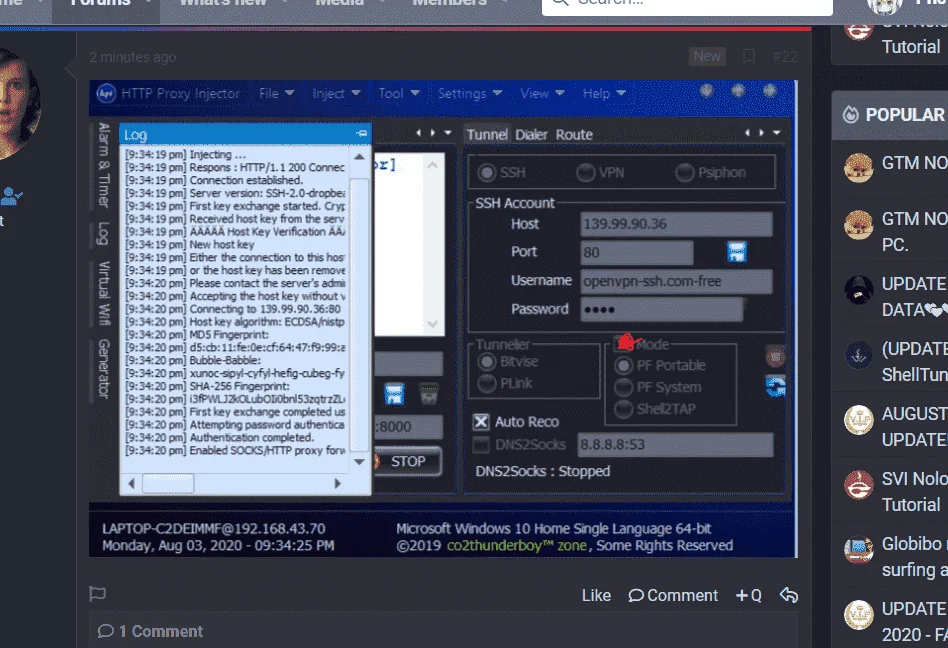This screenshot has height=648, width=948.
Task: Click the round icon above refresh icon
Action: pos(775,356)
